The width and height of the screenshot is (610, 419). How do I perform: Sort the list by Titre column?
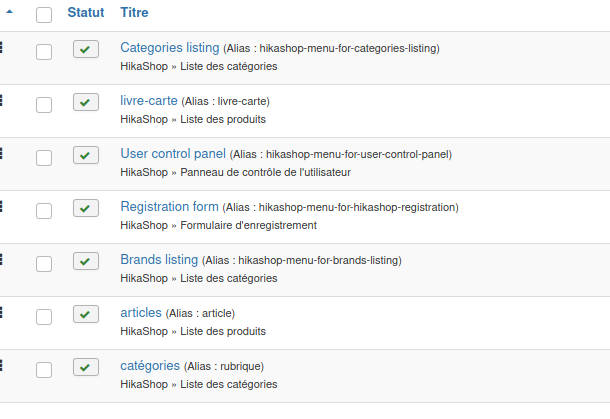133,14
